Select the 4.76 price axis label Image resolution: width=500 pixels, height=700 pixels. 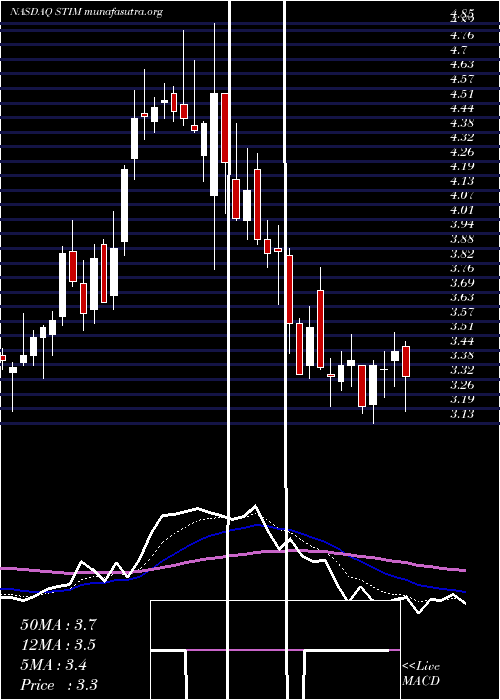[462, 35]
